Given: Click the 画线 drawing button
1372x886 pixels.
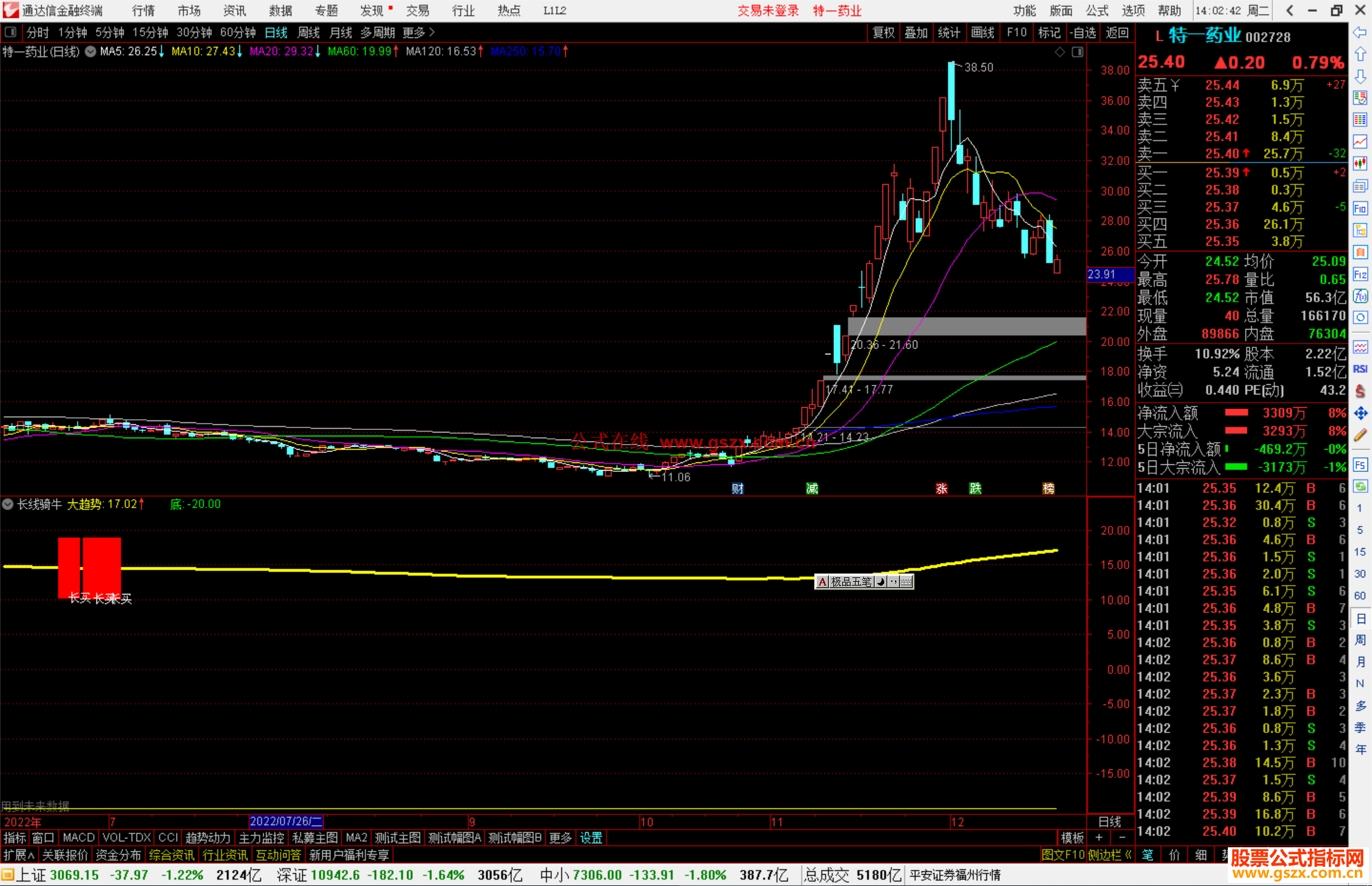Looking at the screenshot, I should [983, 32].
